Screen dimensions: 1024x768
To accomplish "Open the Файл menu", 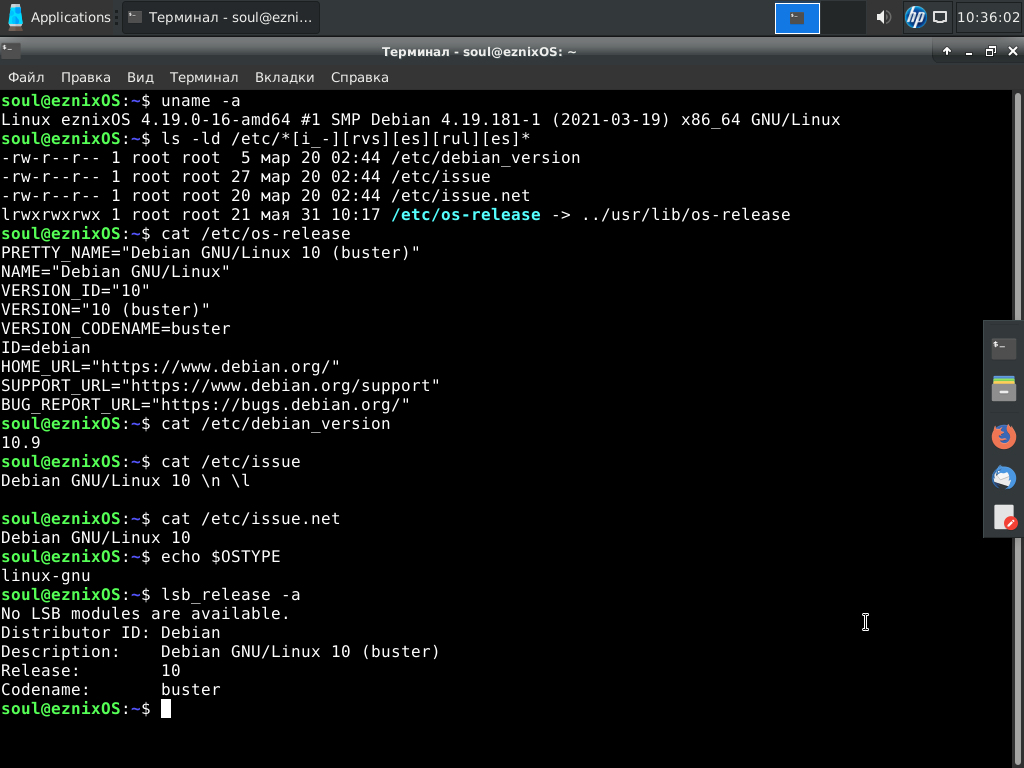I will pyautogui.click(x=26, y=77).
